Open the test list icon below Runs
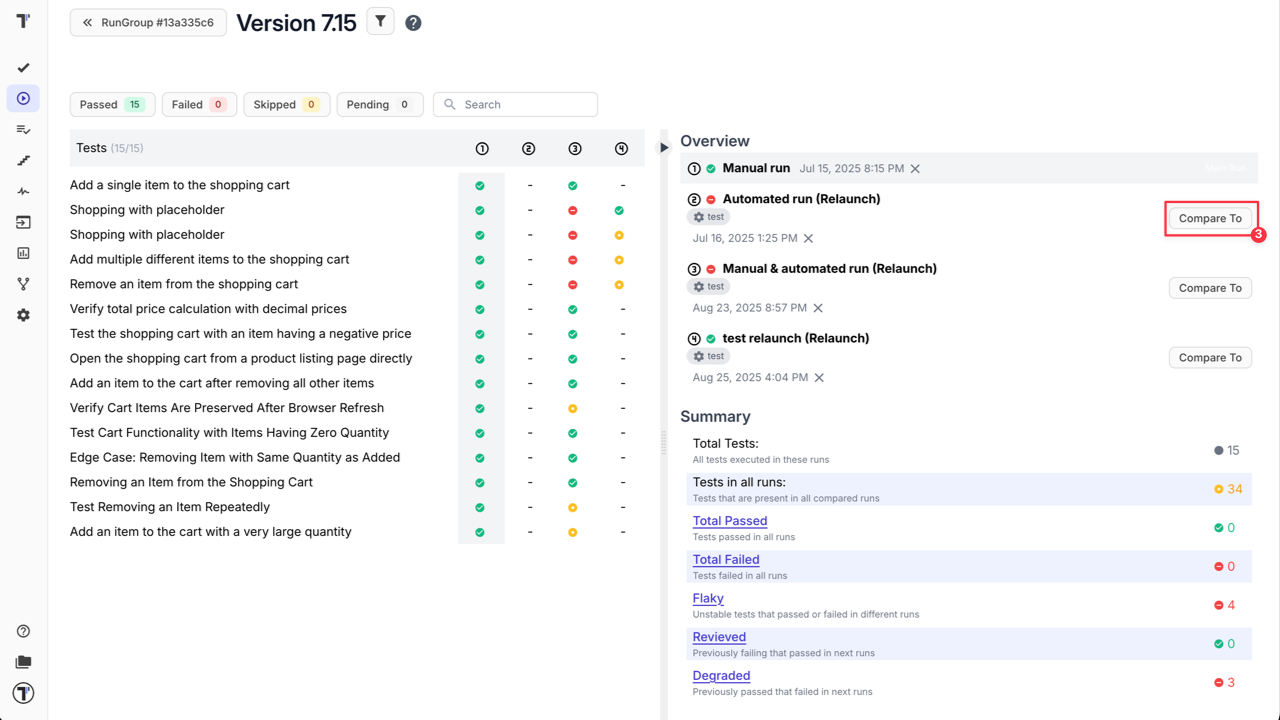Image resolution: width=1280 pixels, height=720 pixels. 23,129
